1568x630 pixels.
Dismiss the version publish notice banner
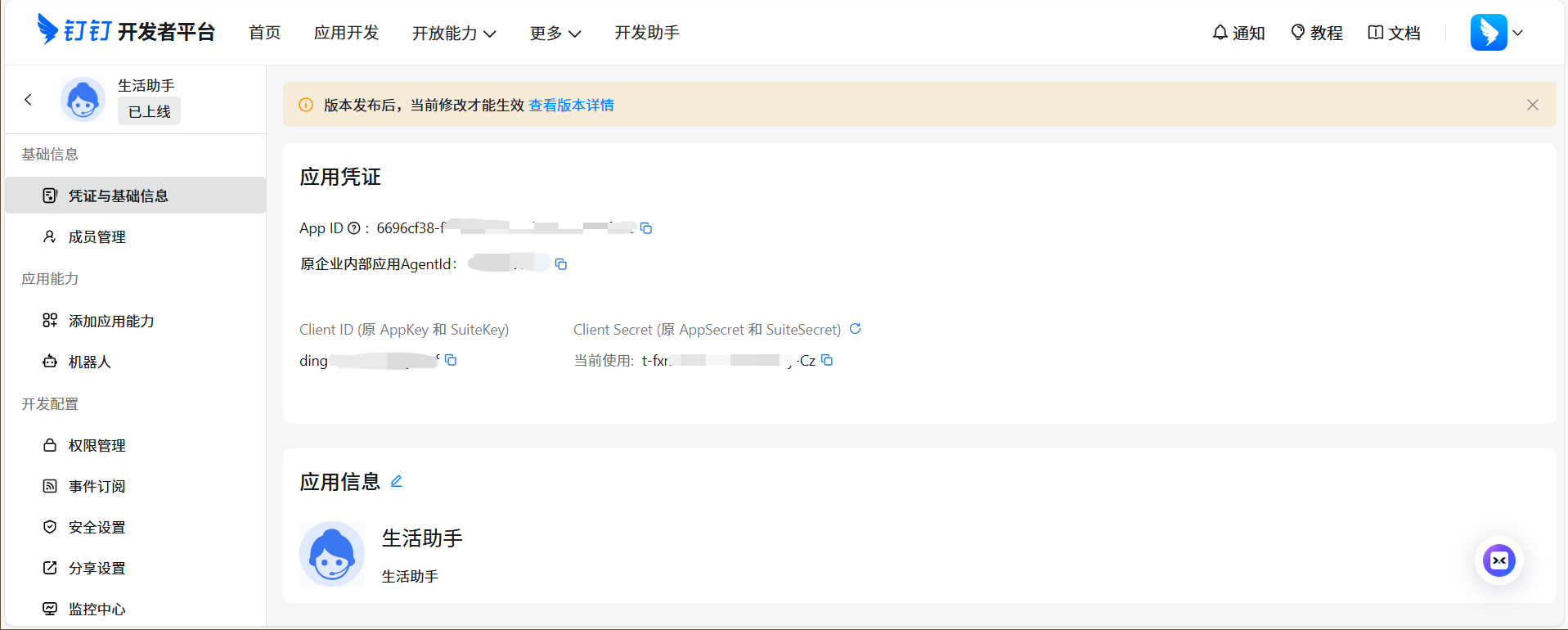pyautogui.click(x=1532, y=105)
